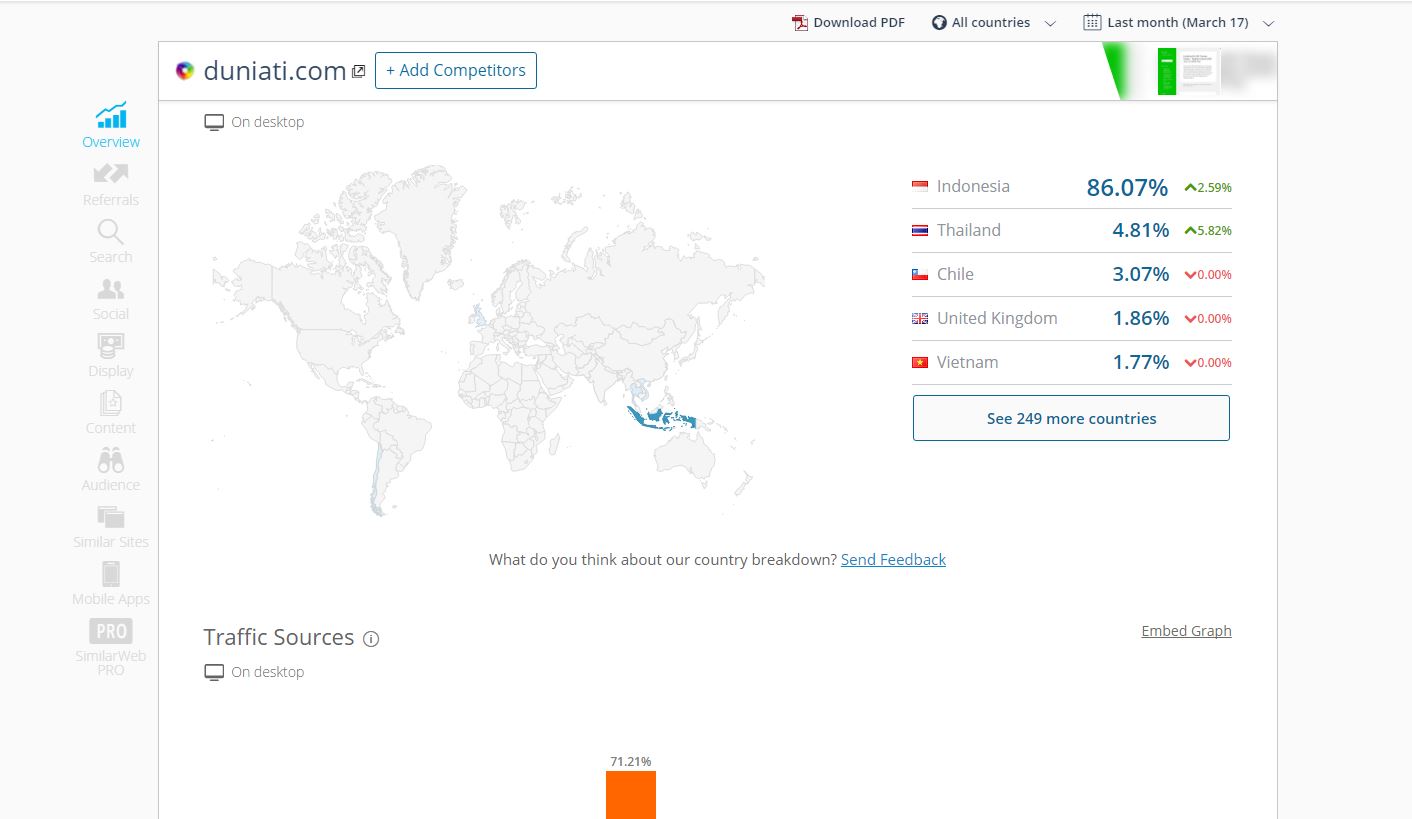Click the Embed Graph link
The image size is (1412, 819).
click(x=1186, y=631)
